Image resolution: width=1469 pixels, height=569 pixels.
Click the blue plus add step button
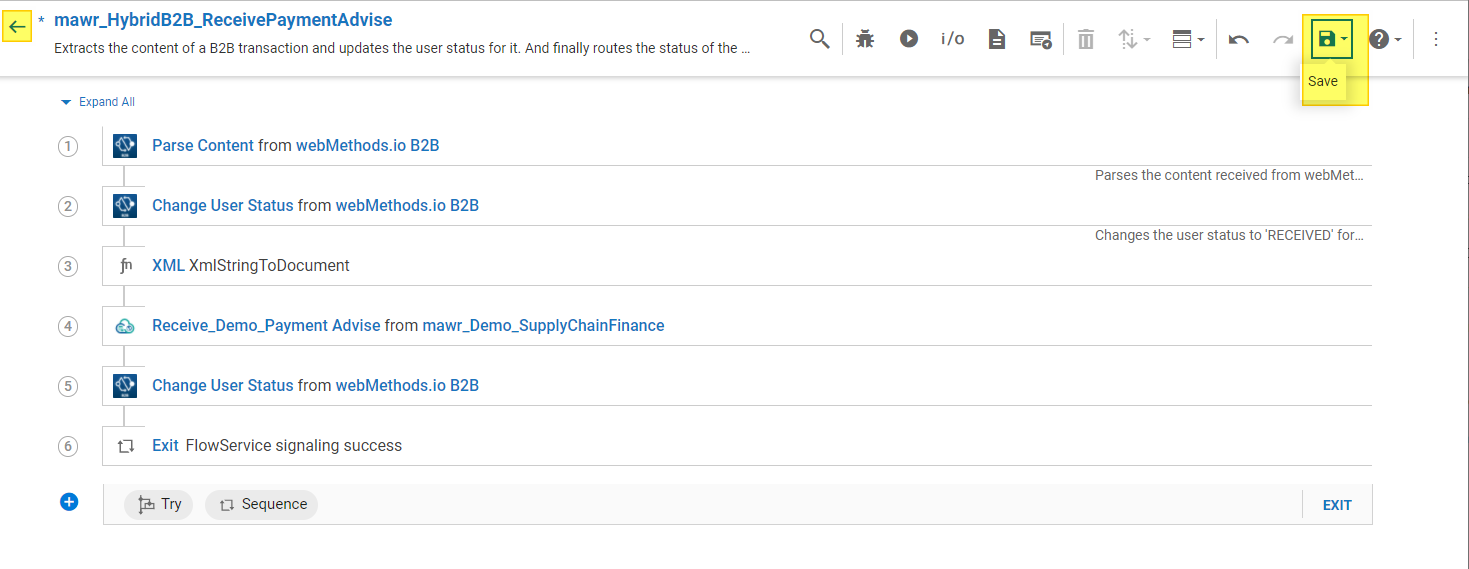[69, 502]
